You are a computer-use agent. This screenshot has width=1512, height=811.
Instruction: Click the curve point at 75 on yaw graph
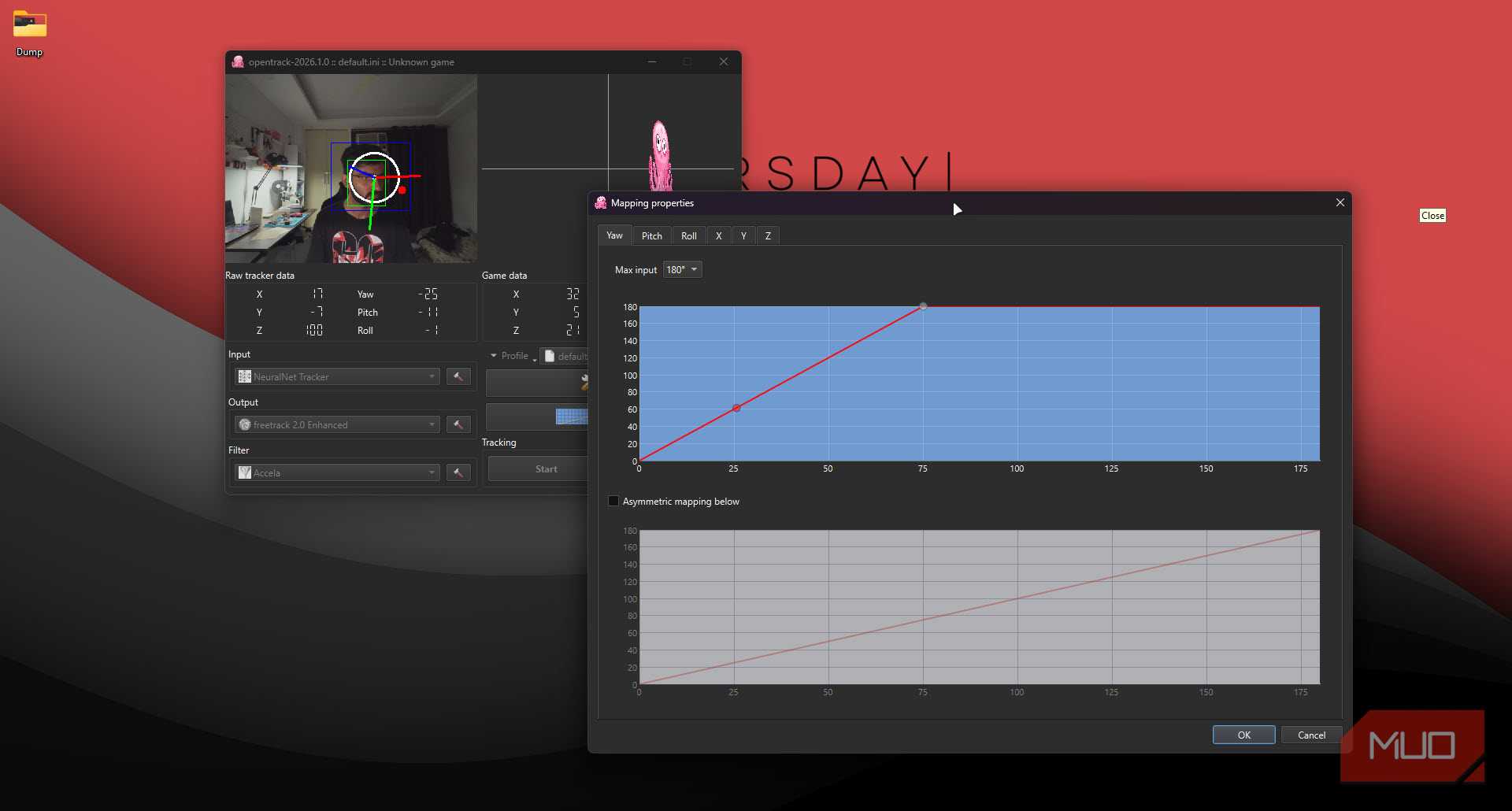pos(923,306)
